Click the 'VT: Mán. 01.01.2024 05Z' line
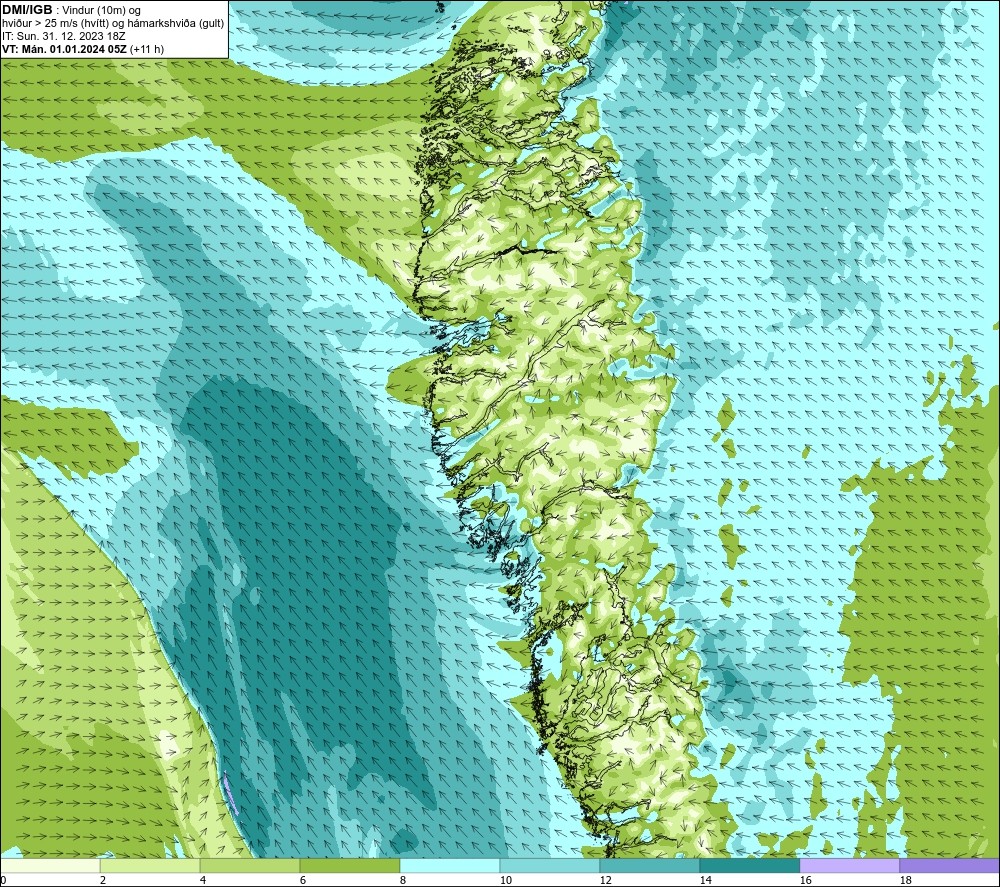Screen dimensions: 1000x887 [x=64, y=49]
